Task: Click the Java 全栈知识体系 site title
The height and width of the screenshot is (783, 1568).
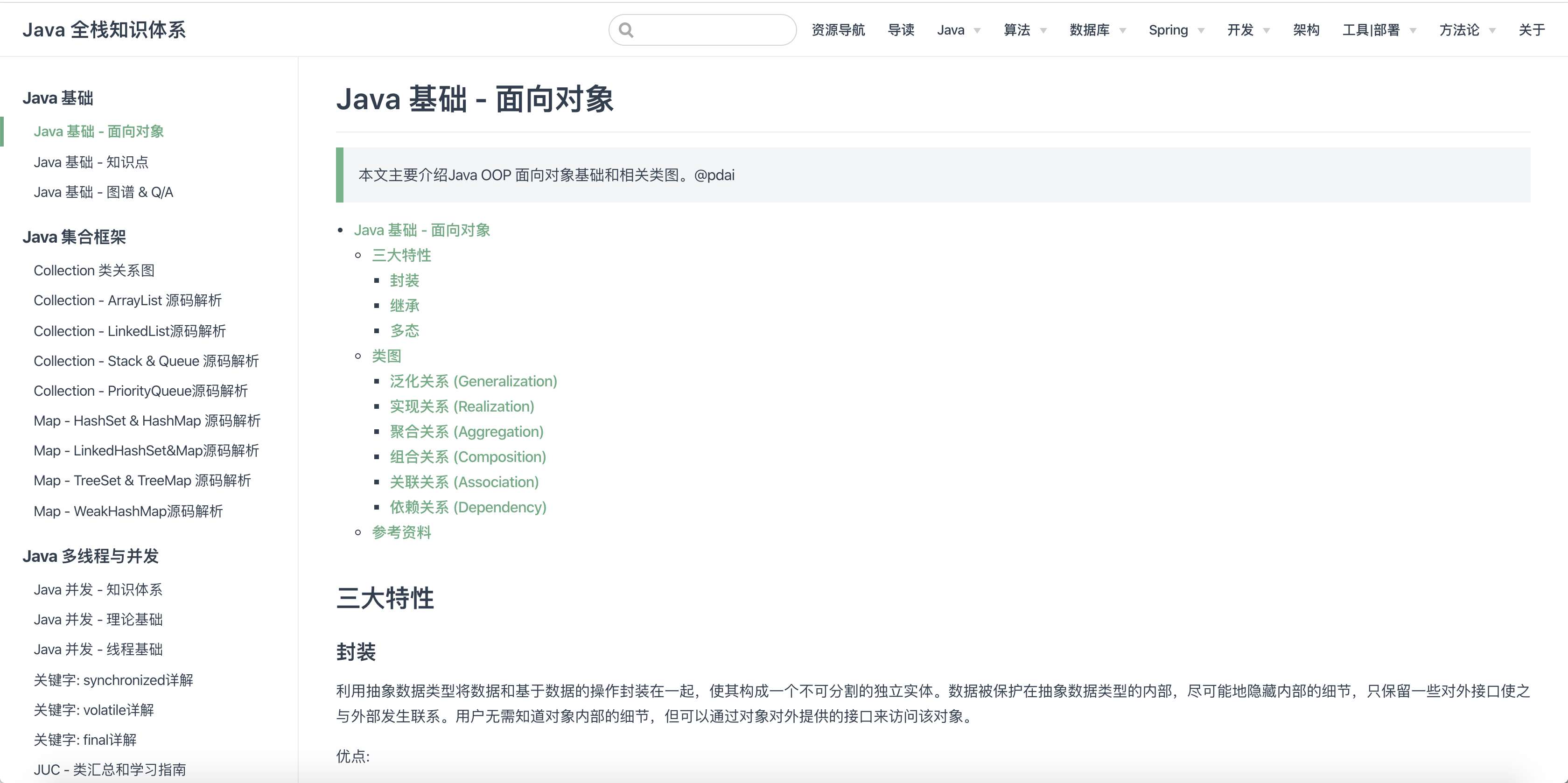Action: pos(104,30)
